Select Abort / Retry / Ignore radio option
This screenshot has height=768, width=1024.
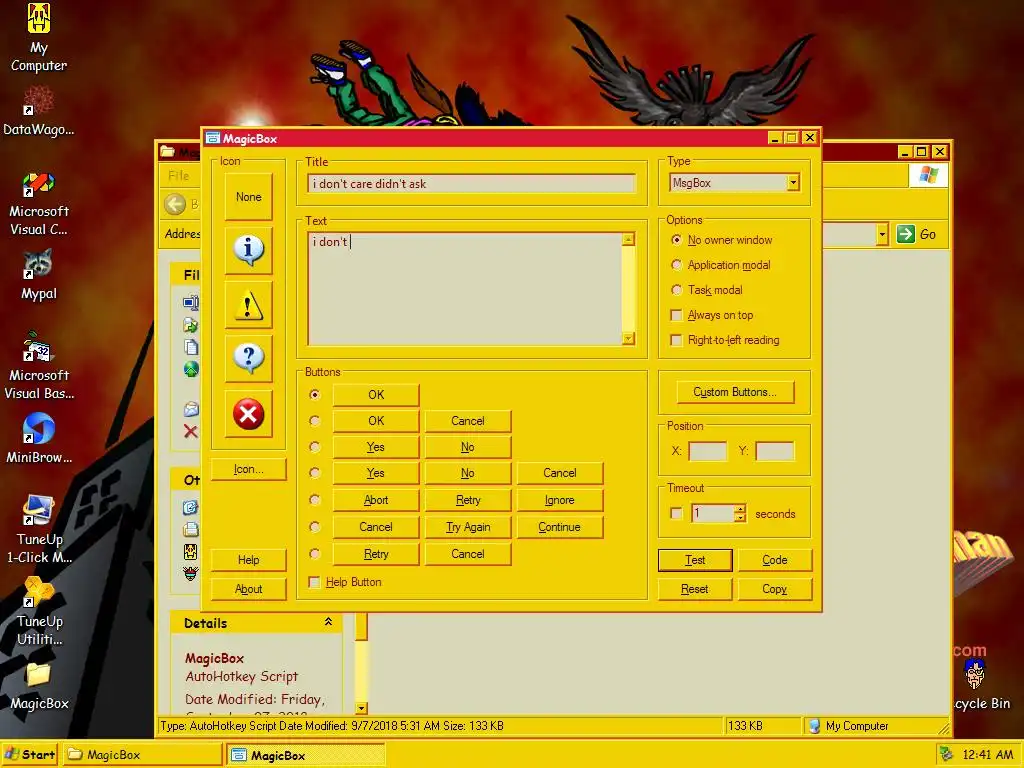(x=315, y=500)
